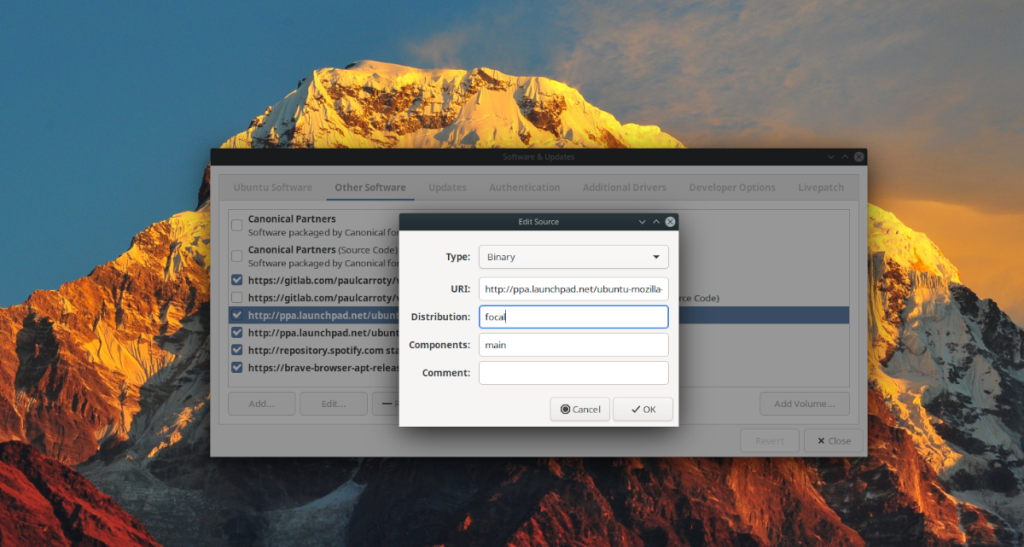Click the Add... button in Software & Updates
1024x547 pixels.
coord(261,404)
